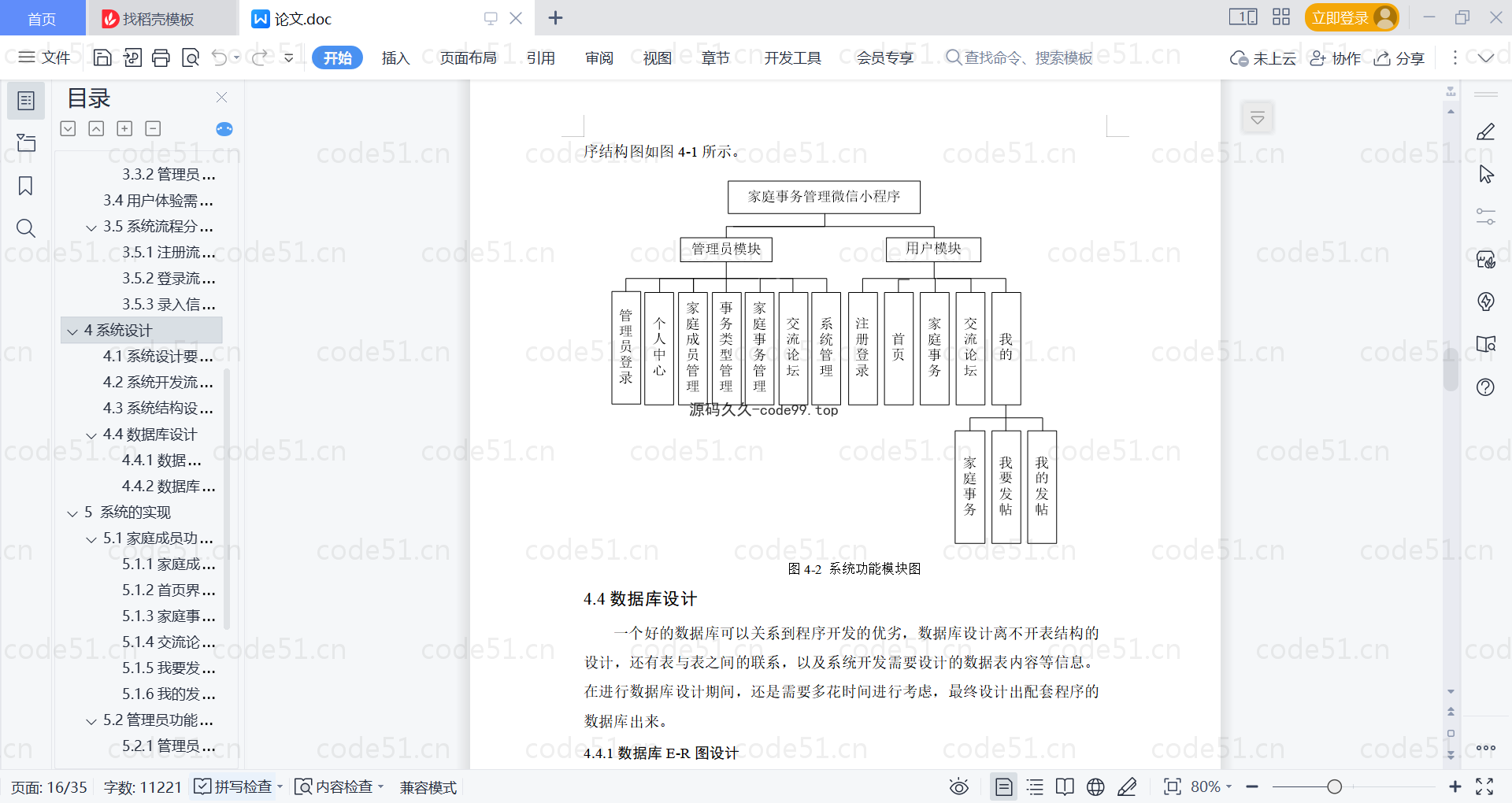Click the document vertical scrollbar thumb
Viewport: 1512px width, 803px height.
coord(1451,370)
